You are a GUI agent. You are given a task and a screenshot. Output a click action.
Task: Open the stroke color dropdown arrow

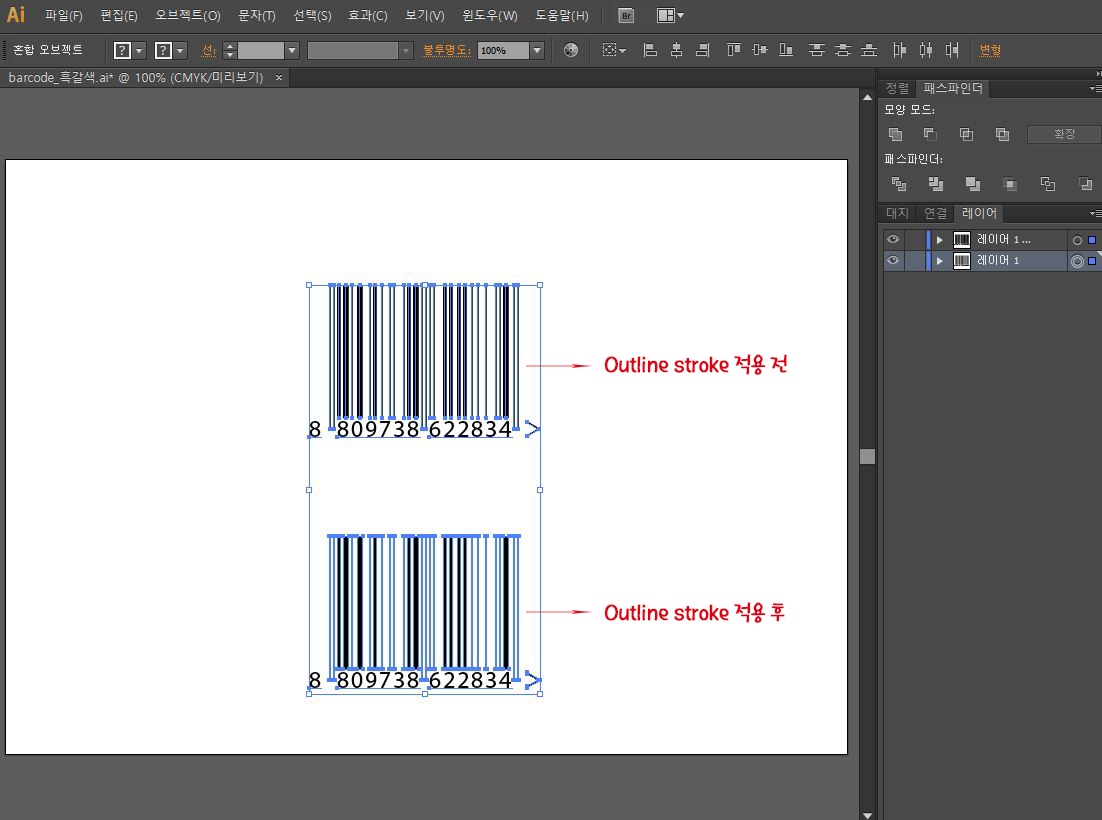tap(181, 51)
